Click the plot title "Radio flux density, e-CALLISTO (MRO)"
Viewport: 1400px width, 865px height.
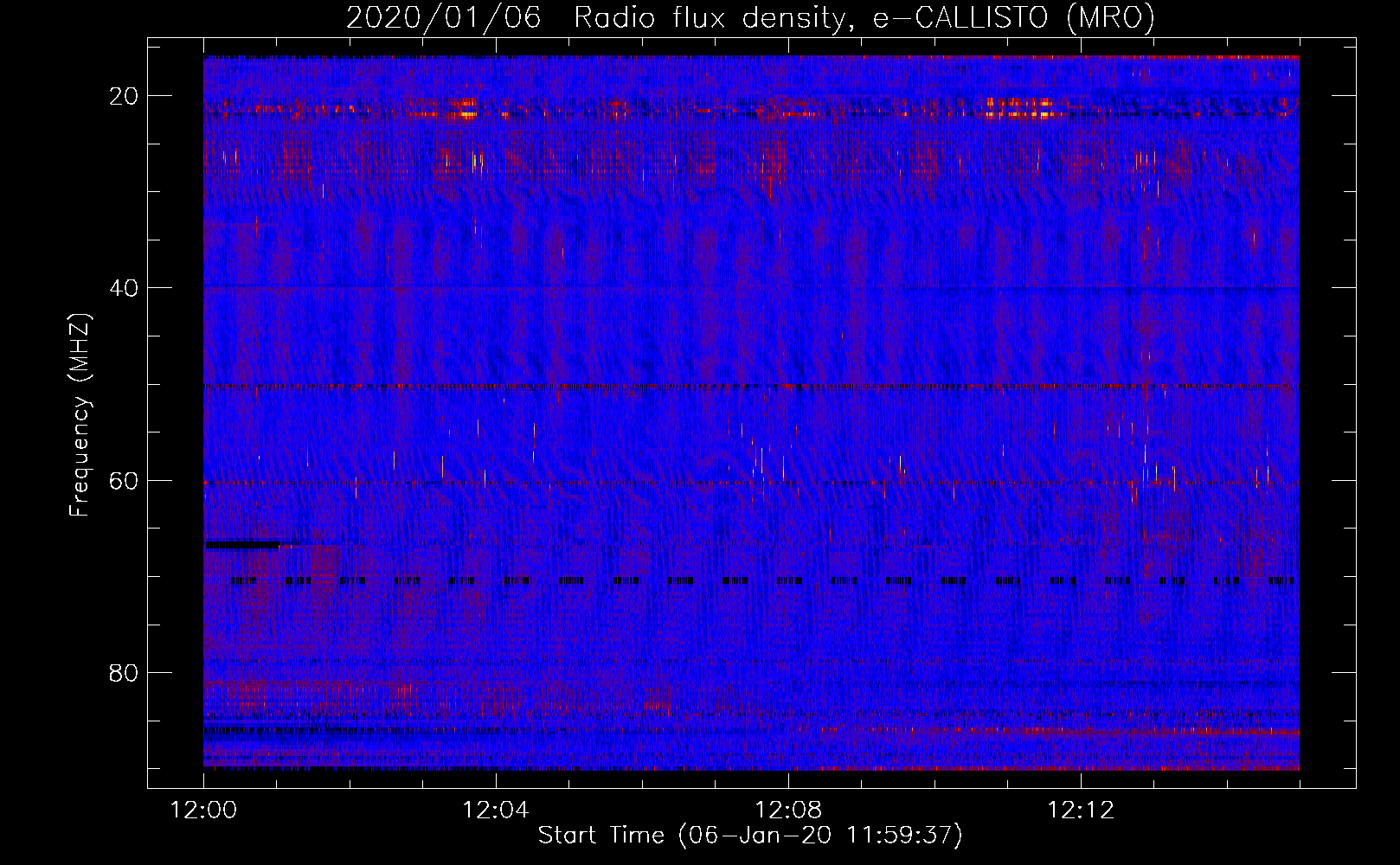click(864, 18)
